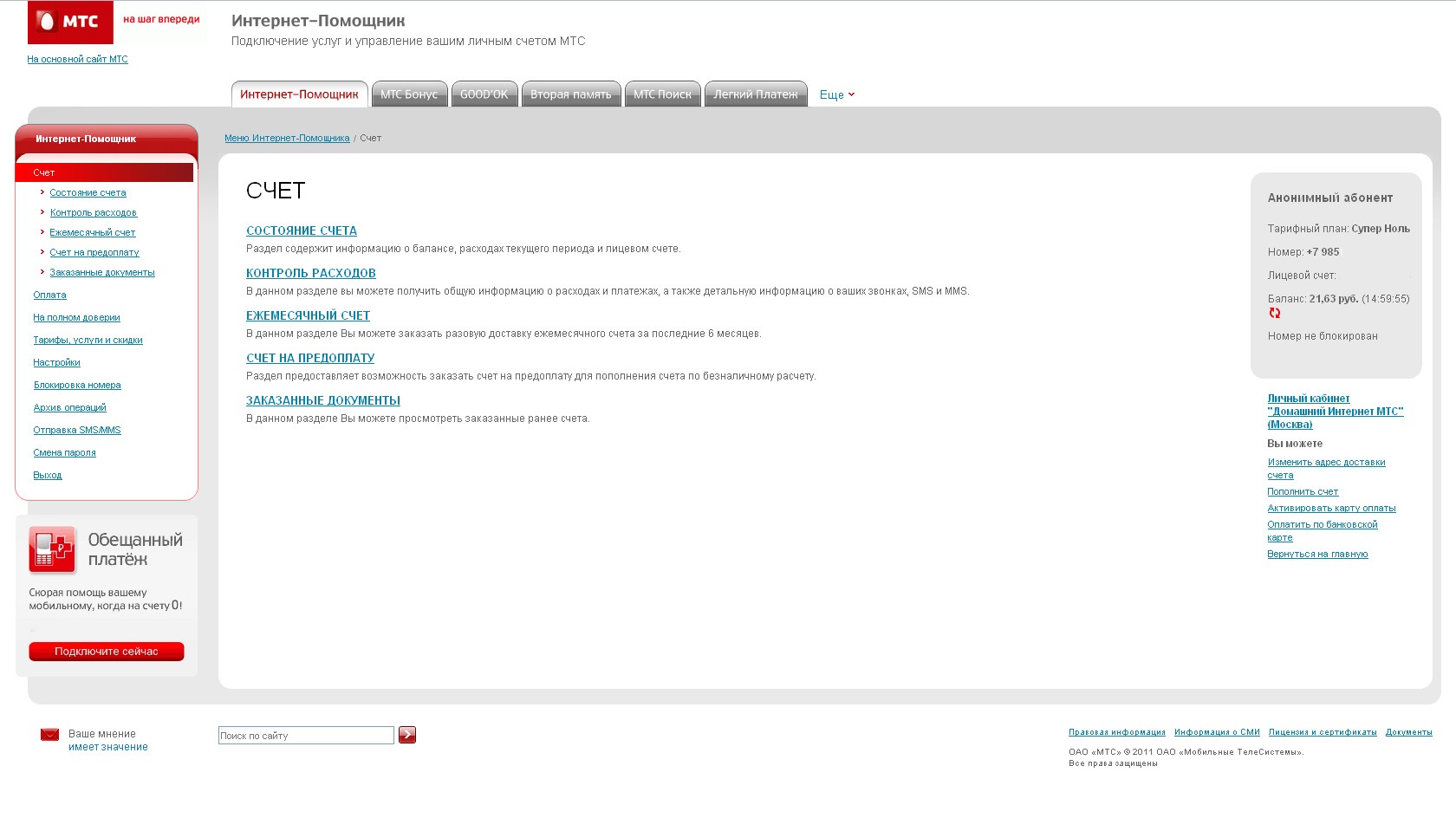Click the Тарифный план: Супер Ноль text

[x=1338, y=229]
